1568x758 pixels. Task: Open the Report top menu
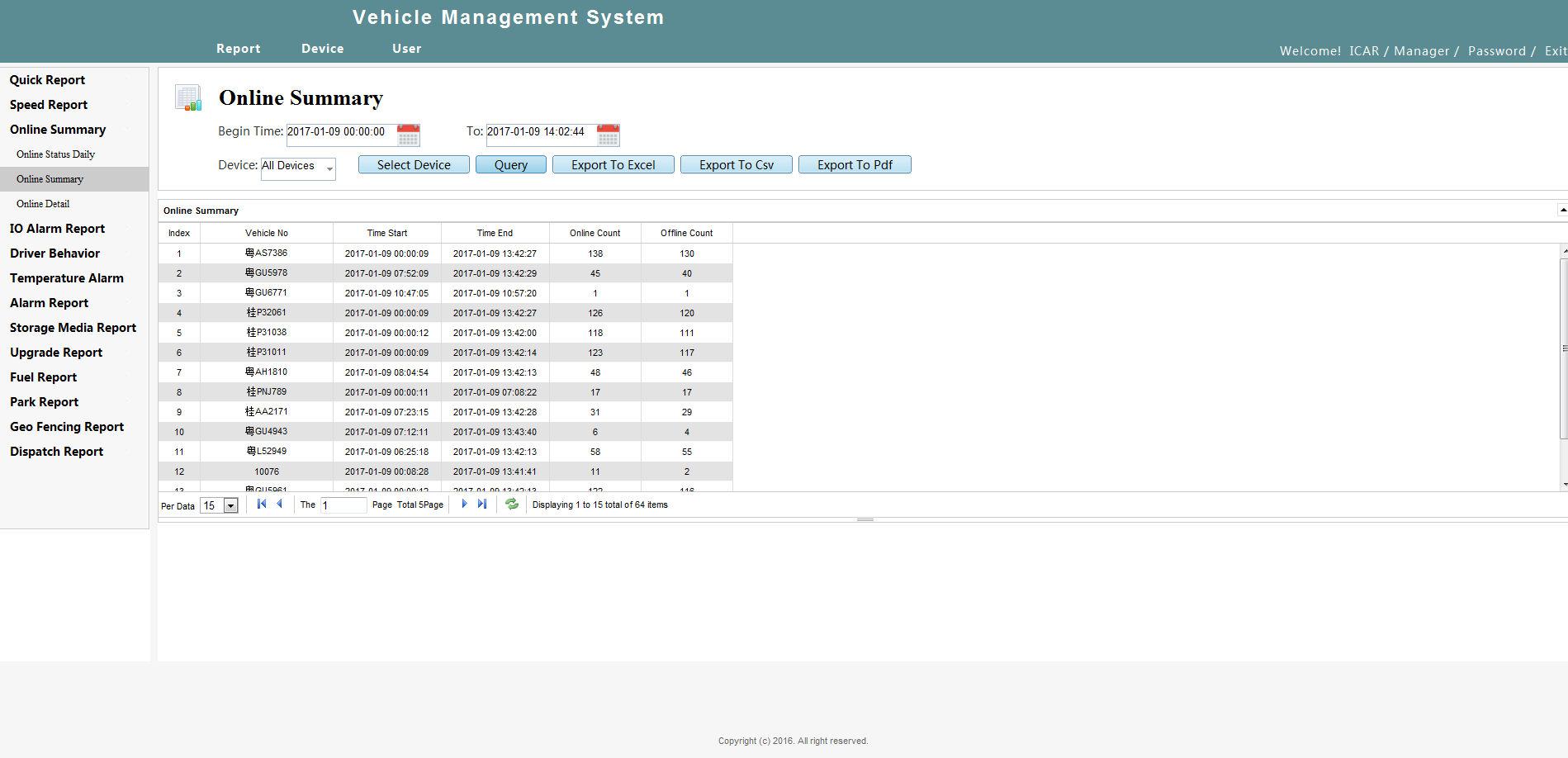239,49
